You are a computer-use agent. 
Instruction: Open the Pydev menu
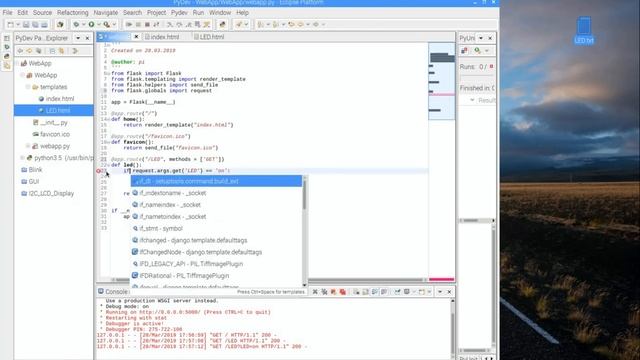click(x=179, y=13)
